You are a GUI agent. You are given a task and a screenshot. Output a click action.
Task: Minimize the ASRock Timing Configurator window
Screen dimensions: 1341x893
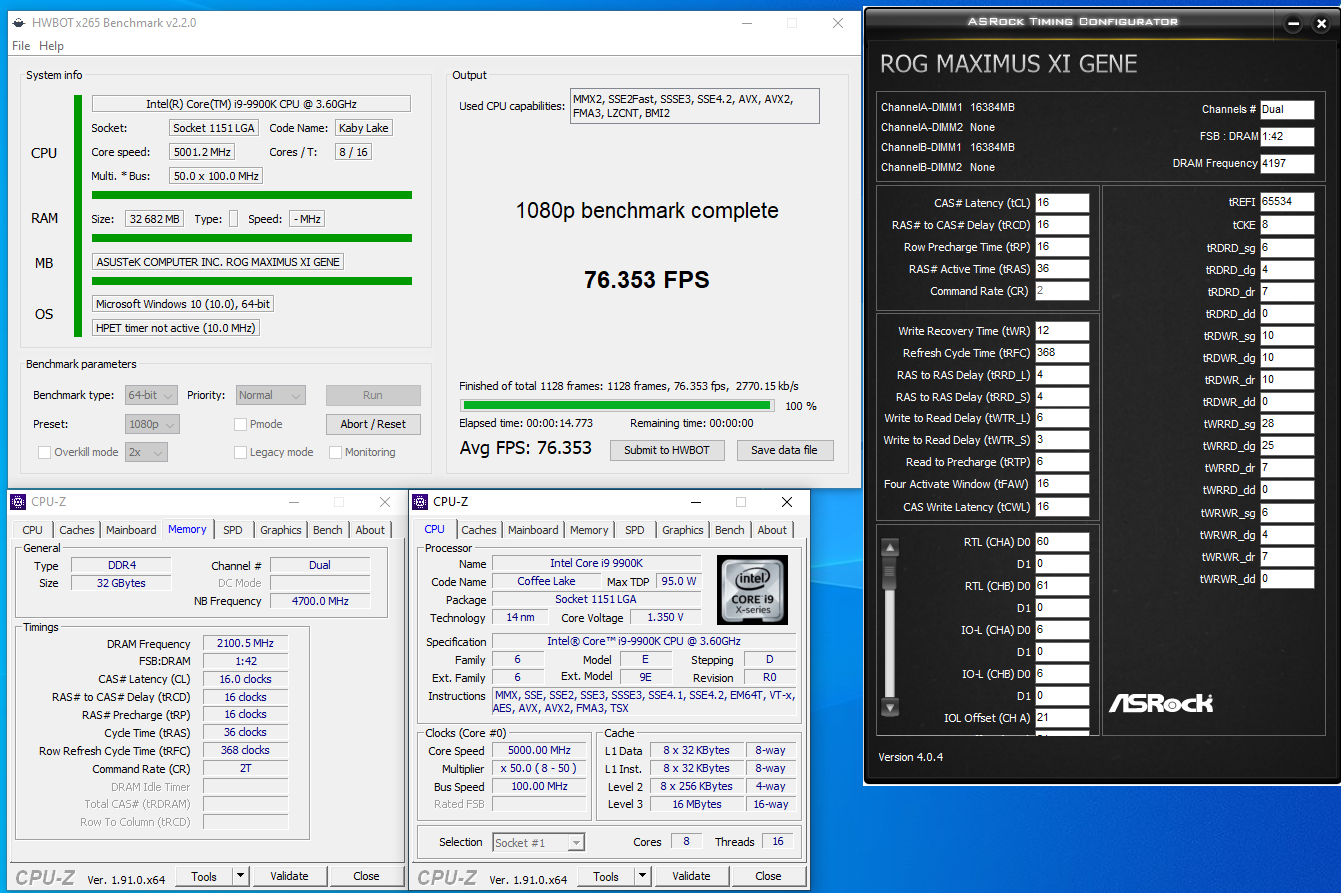click(x=1295, y=23)
